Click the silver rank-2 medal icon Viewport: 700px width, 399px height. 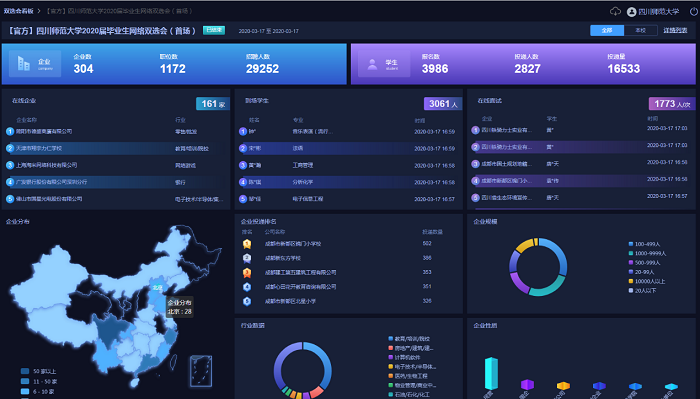(x=247, y=258)
